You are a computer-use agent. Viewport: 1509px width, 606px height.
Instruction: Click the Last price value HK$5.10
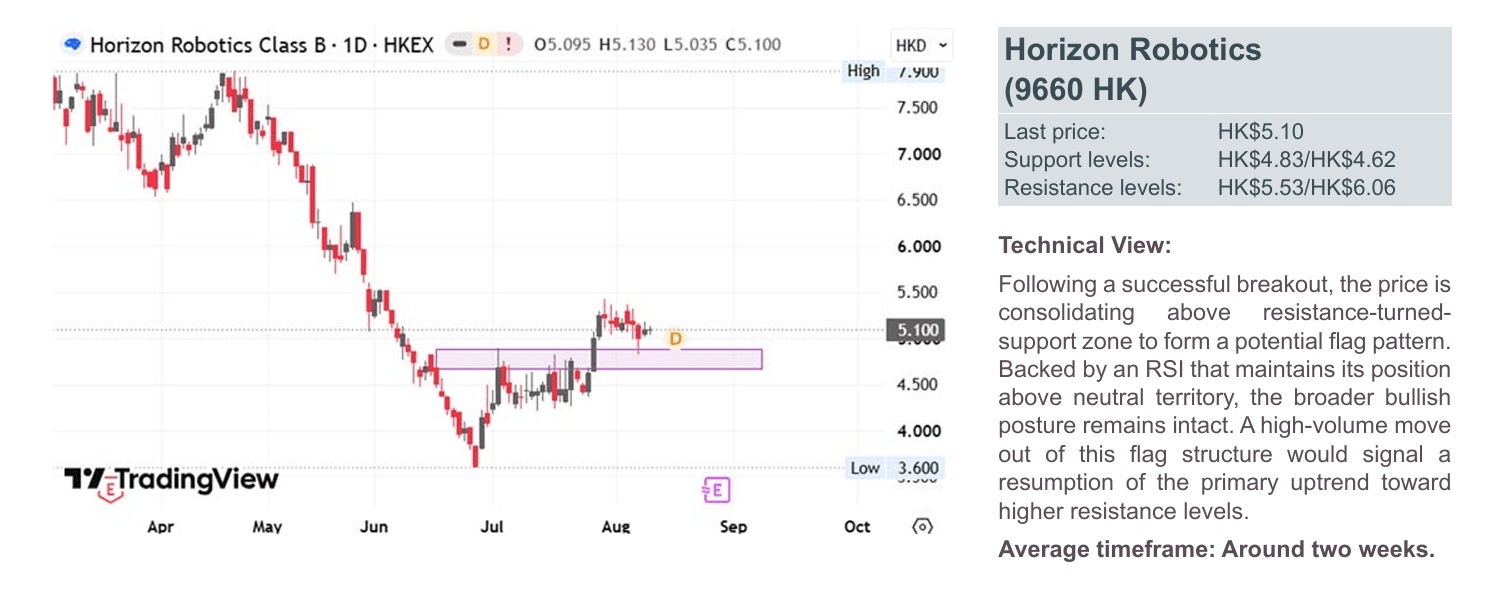1260,132
